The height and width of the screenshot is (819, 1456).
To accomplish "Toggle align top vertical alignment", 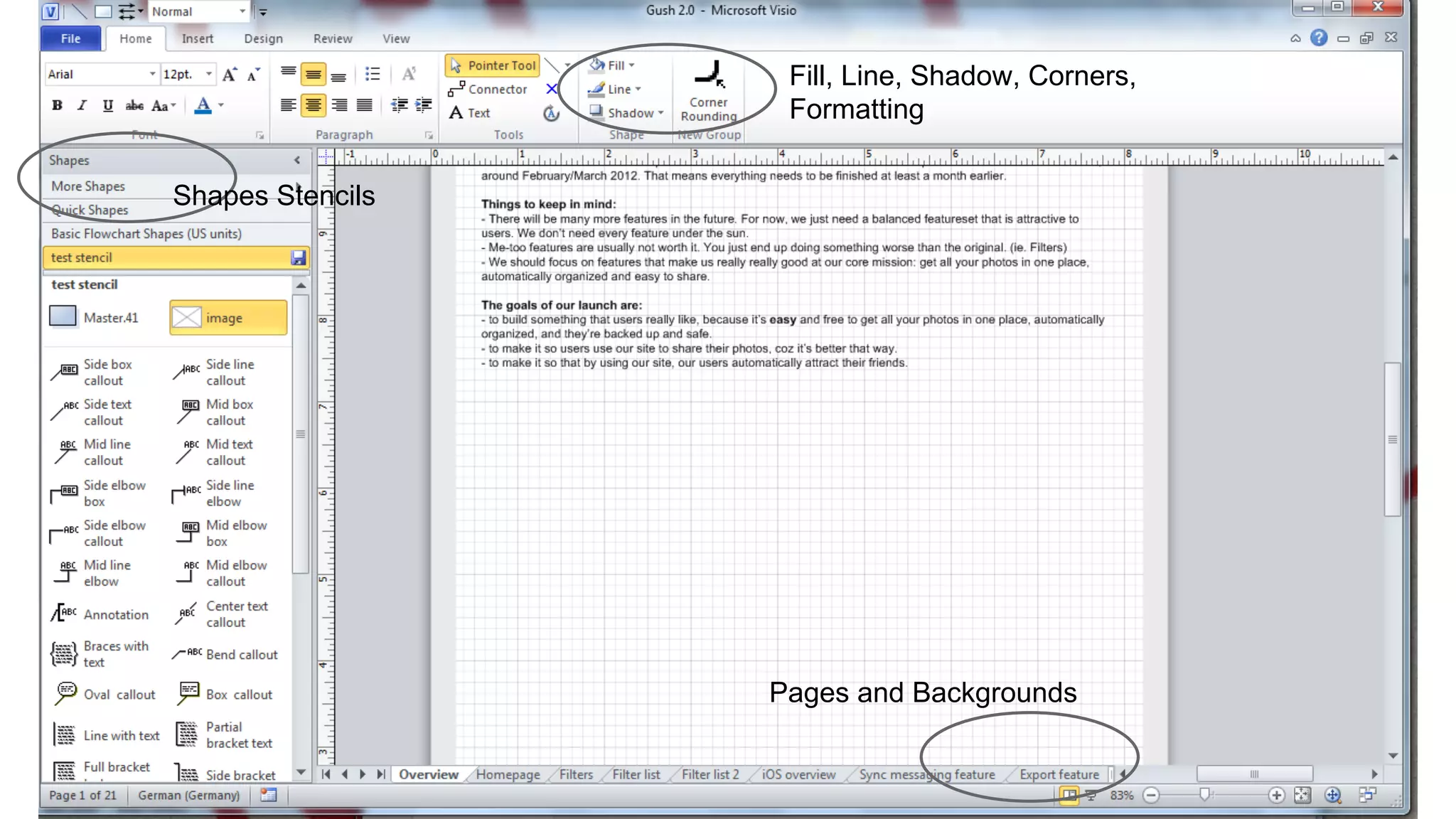I will pos(288,73).
